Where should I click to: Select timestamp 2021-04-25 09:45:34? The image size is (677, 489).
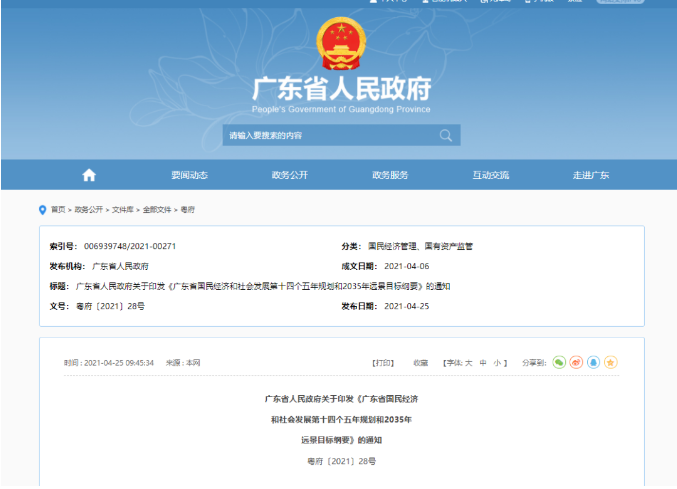119,363
